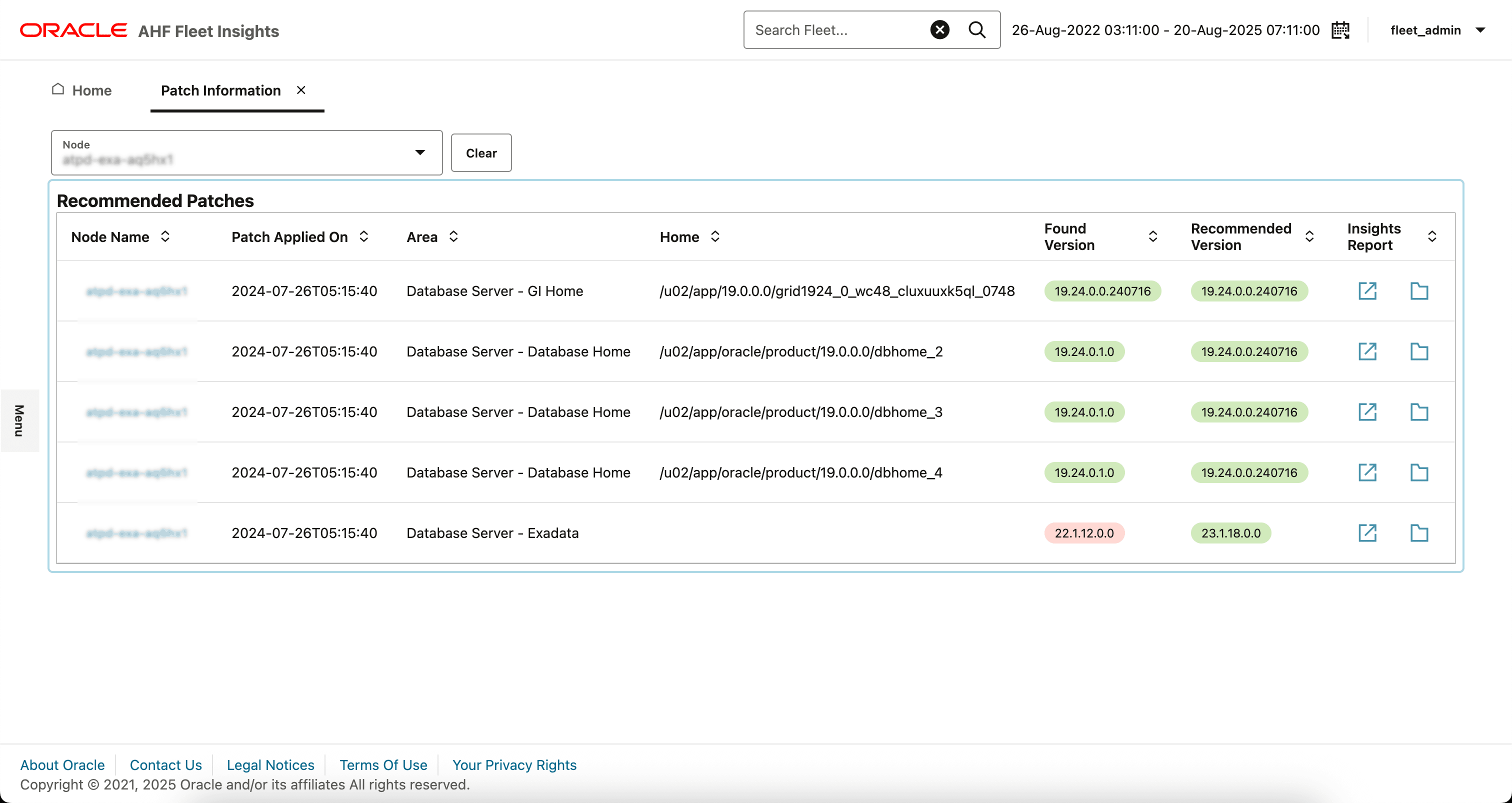Screen dimensions: 1512x803
Task: Close the Patch Information tab
Action: (301, 90)
